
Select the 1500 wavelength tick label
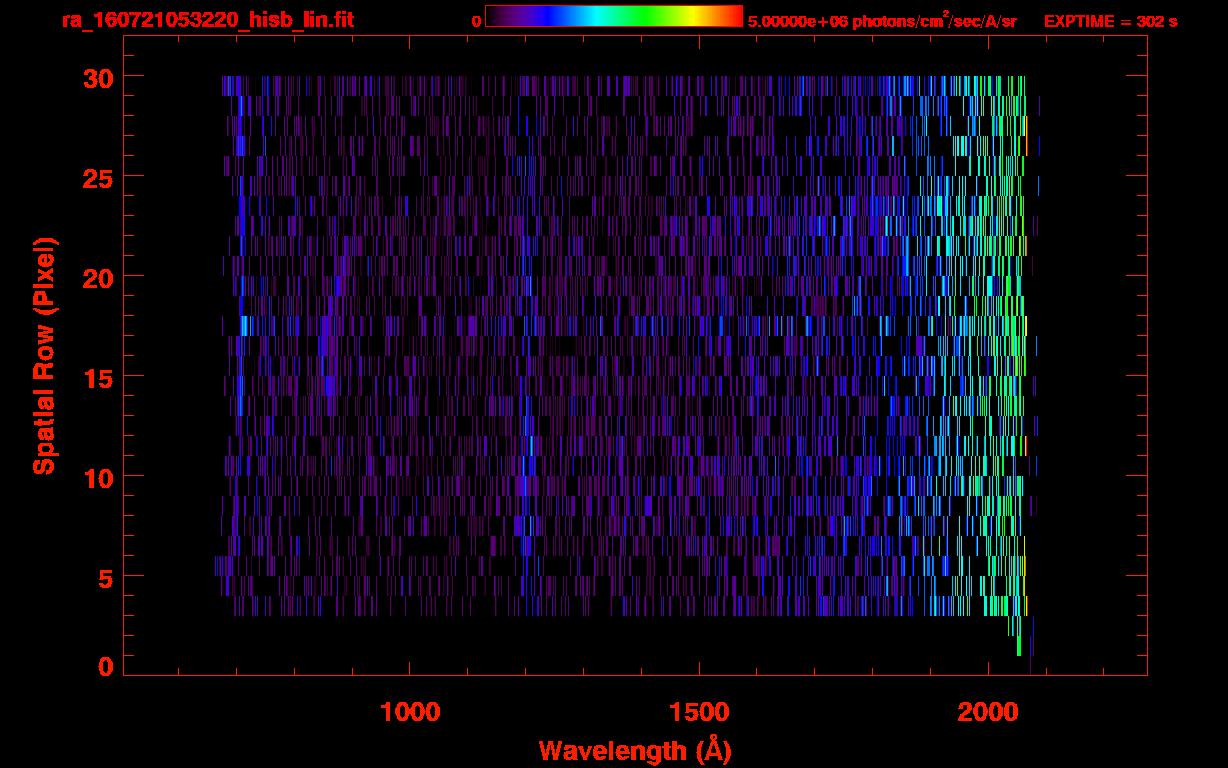point(699,711)
